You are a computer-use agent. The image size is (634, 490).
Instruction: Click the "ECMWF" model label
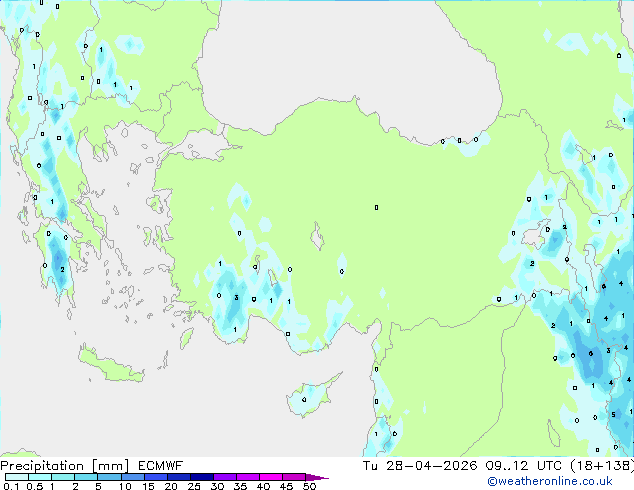coord(161,466)
